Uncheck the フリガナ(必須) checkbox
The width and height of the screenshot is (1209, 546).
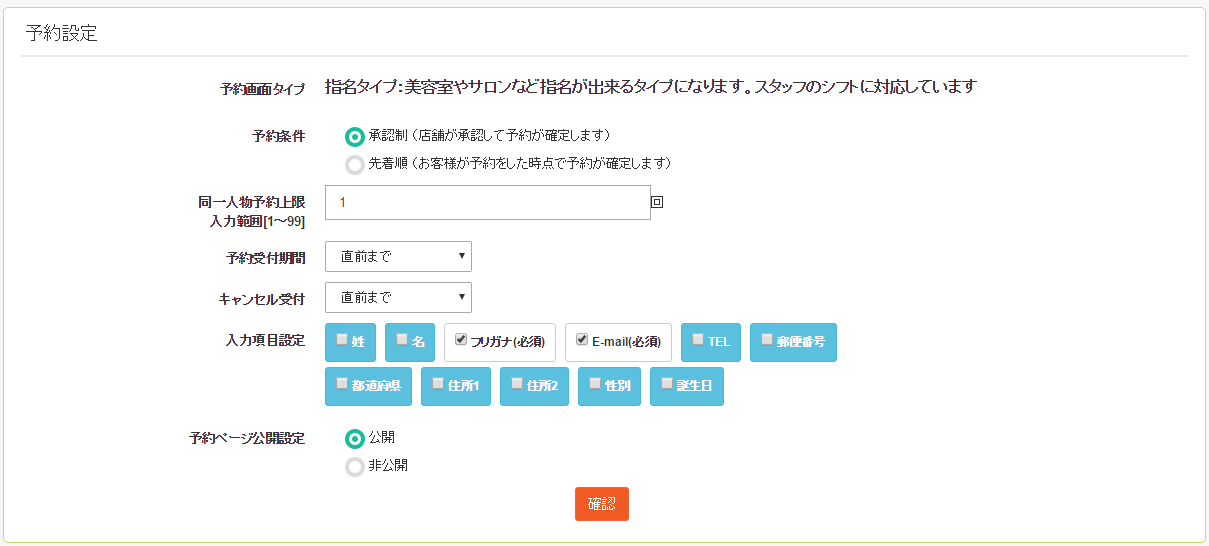pos(461,339)
